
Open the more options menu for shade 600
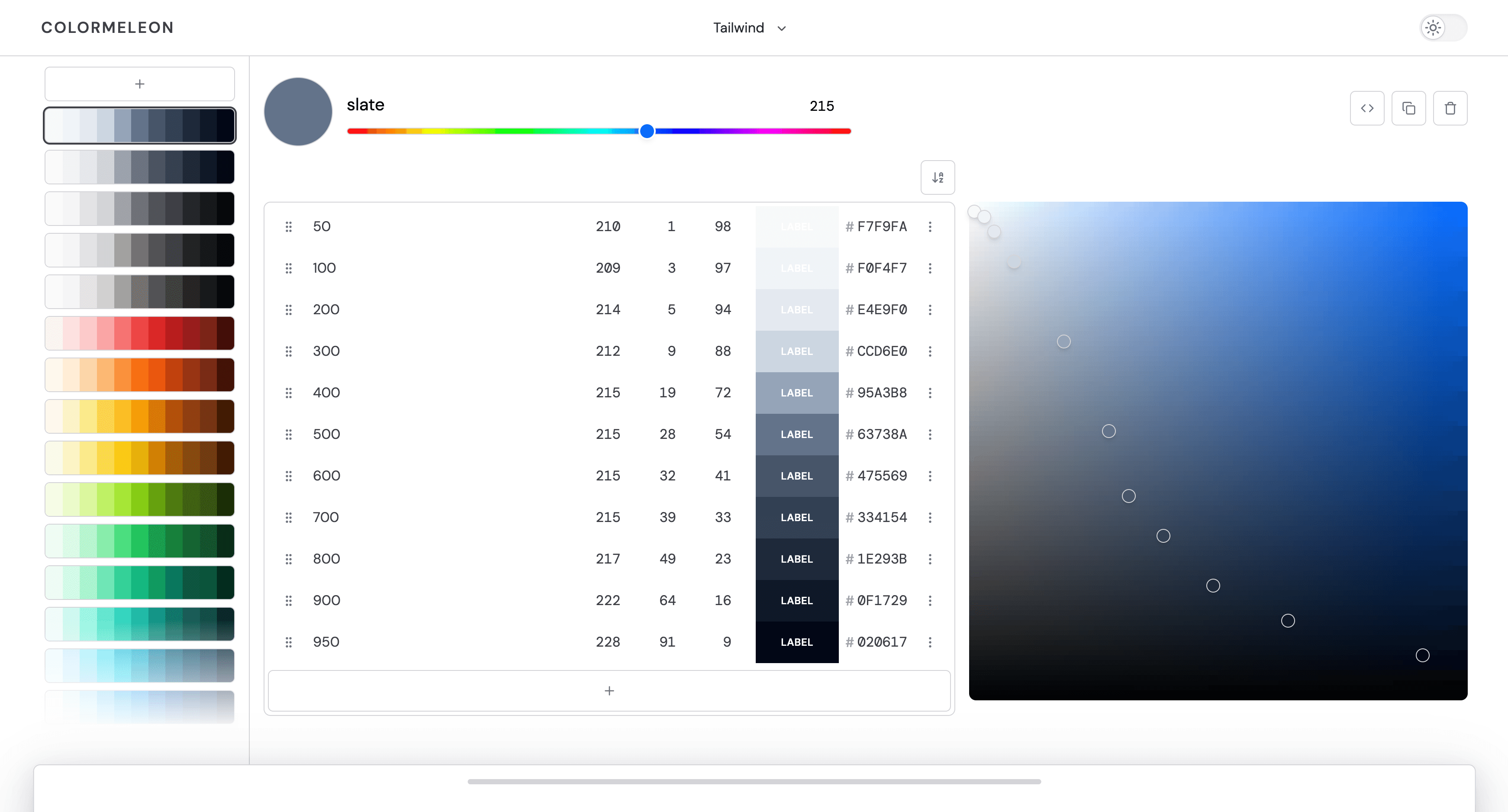[930, 476]
